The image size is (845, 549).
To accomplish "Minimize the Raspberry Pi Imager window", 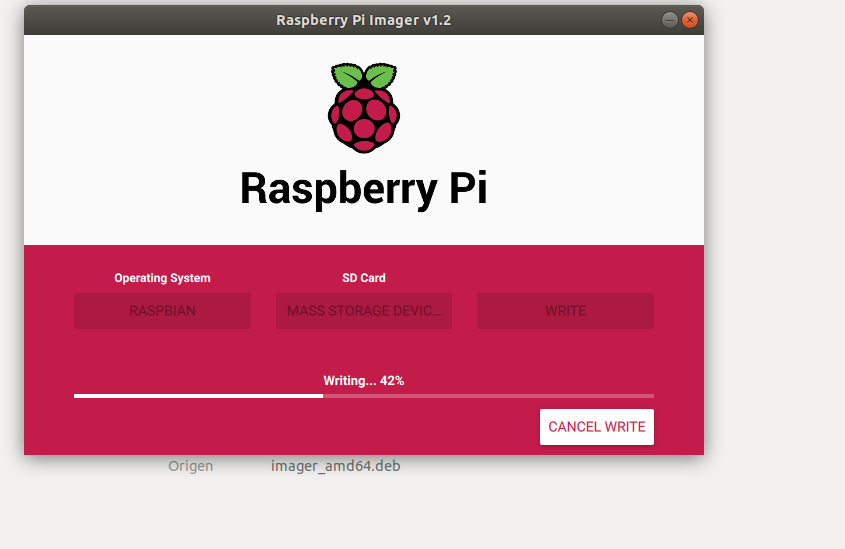I will 669,20.
